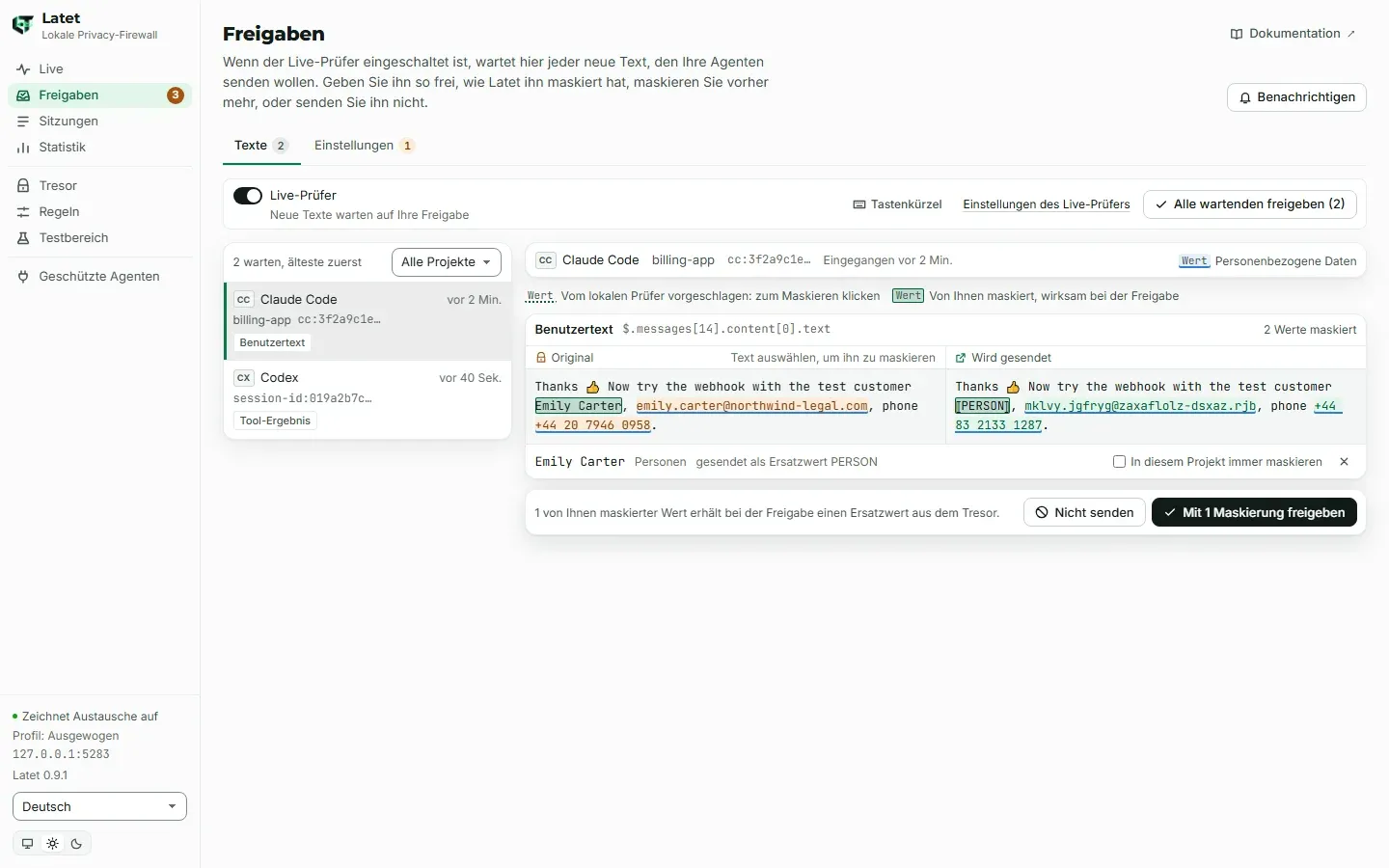Click the Benachrichtigen button

click(x=1296, y=97)
